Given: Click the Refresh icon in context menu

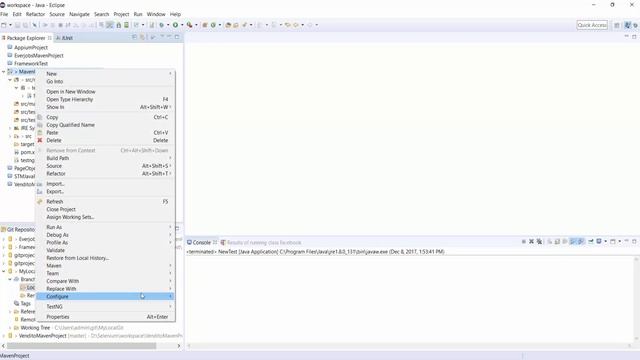Looking at the screenshot, I should 40,201.
